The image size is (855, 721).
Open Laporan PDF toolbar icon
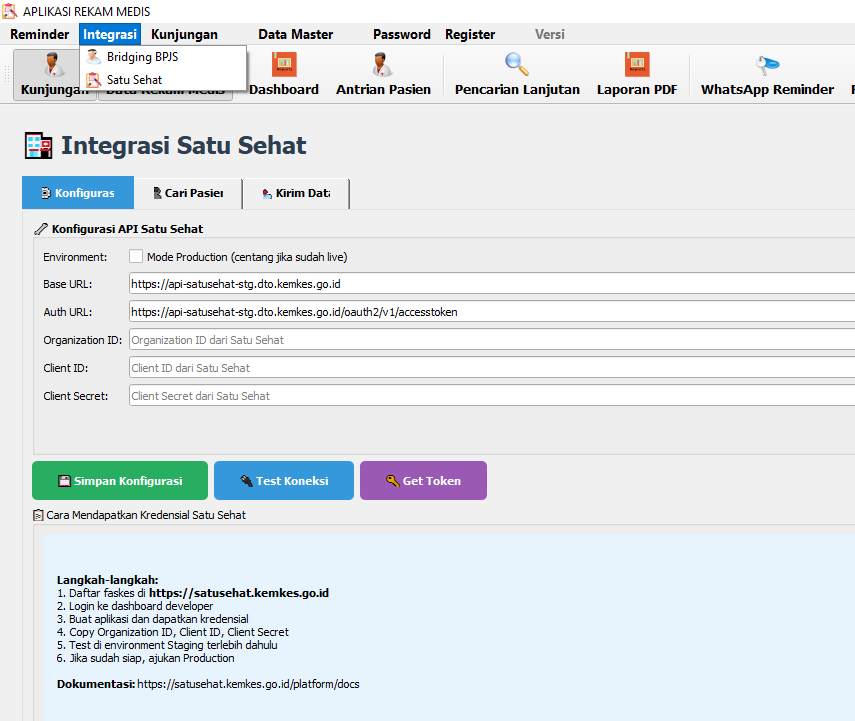click(637, 64)
